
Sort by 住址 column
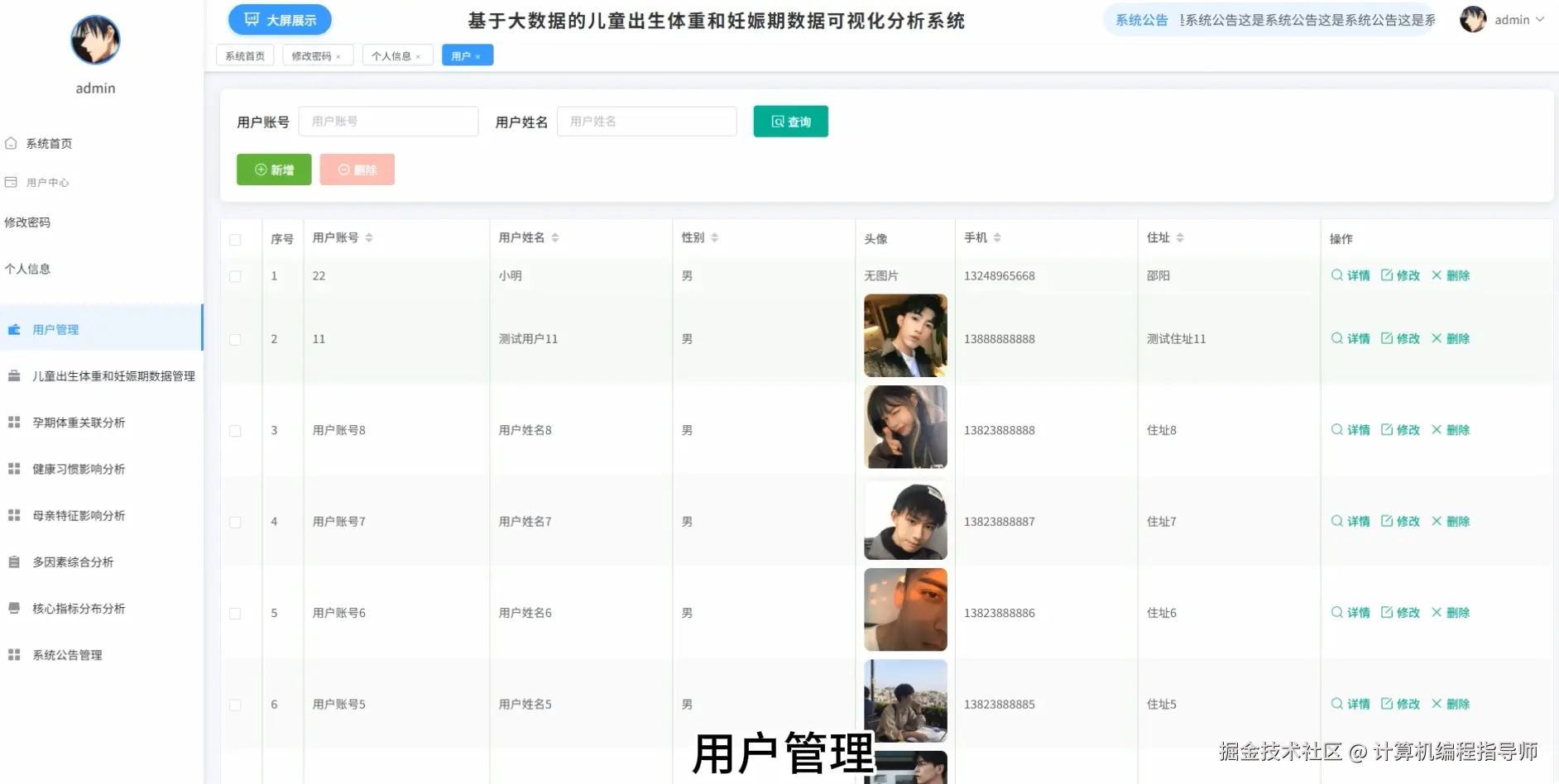1180,237
